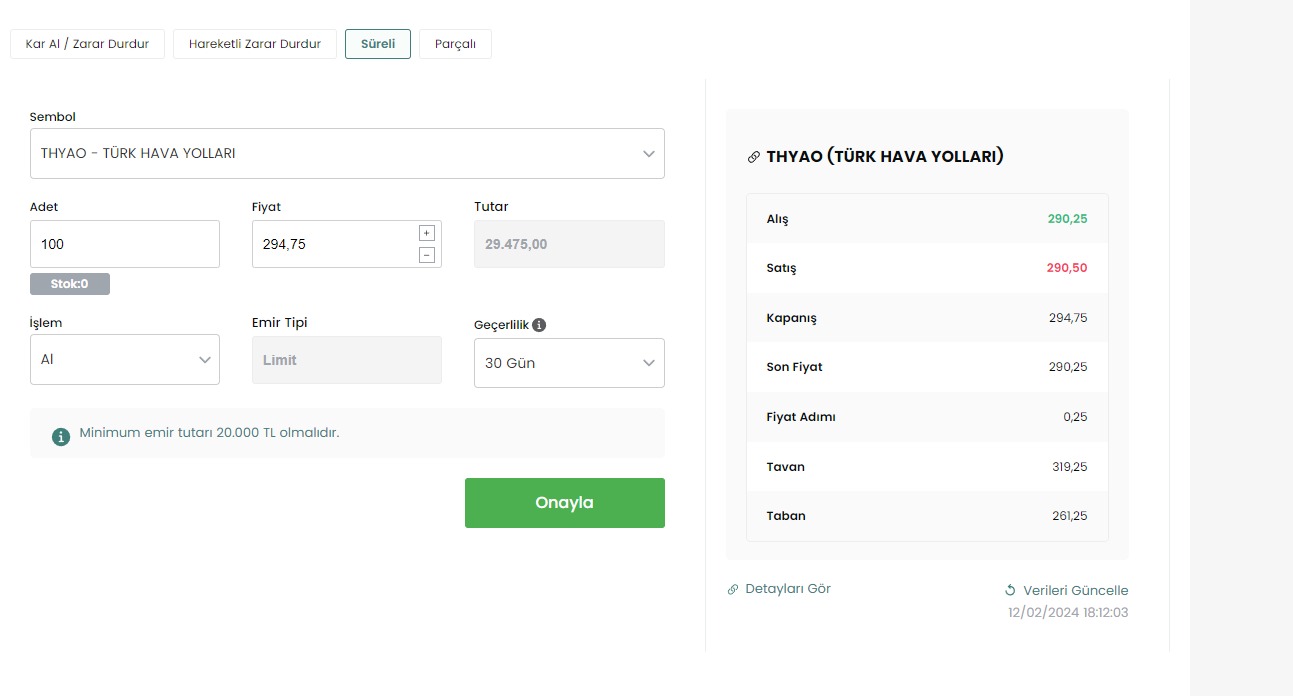
Task: Click refresh icon beside Verileri Güncelle
Action: (1010, 590)
